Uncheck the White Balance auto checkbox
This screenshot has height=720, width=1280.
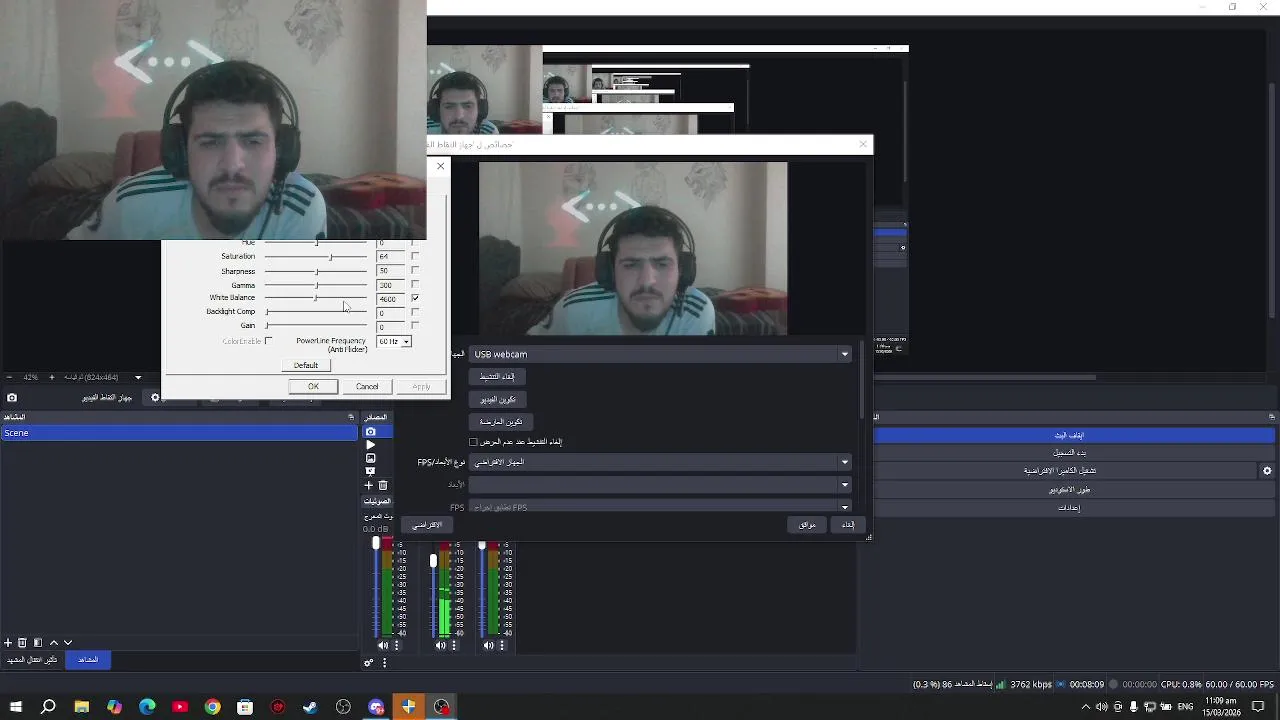click(415, 298)
